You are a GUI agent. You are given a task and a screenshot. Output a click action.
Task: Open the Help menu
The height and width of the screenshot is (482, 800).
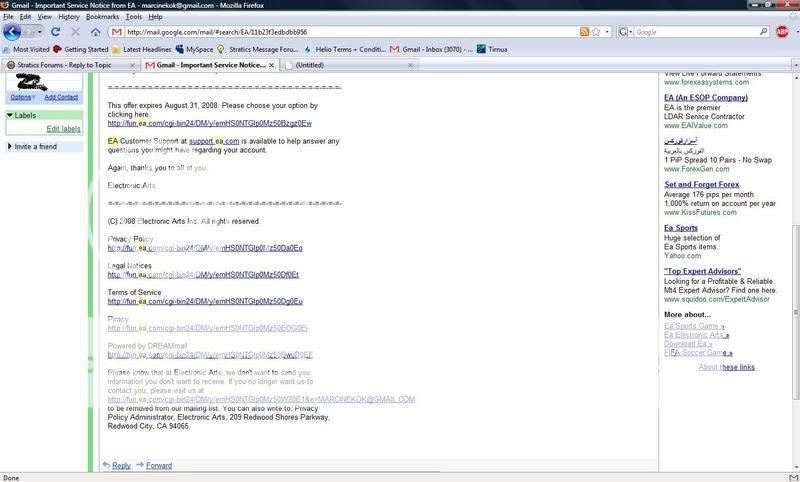tap(155, 17)
